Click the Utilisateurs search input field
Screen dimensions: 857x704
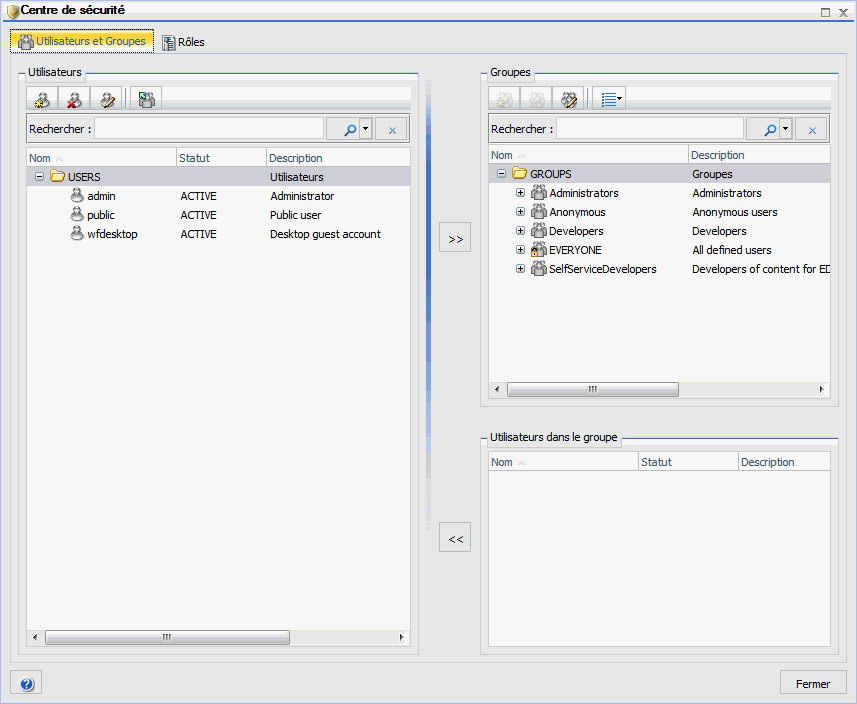click(209, 129)
